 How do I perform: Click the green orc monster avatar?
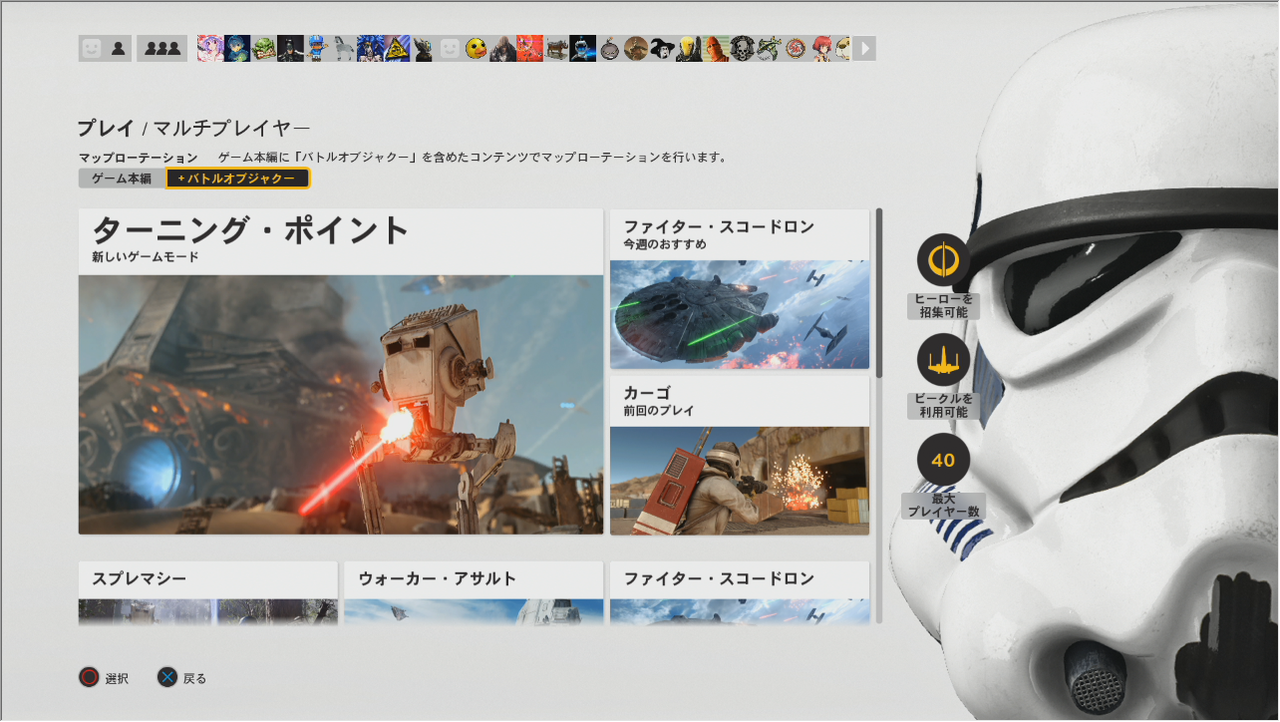point(264,48)
